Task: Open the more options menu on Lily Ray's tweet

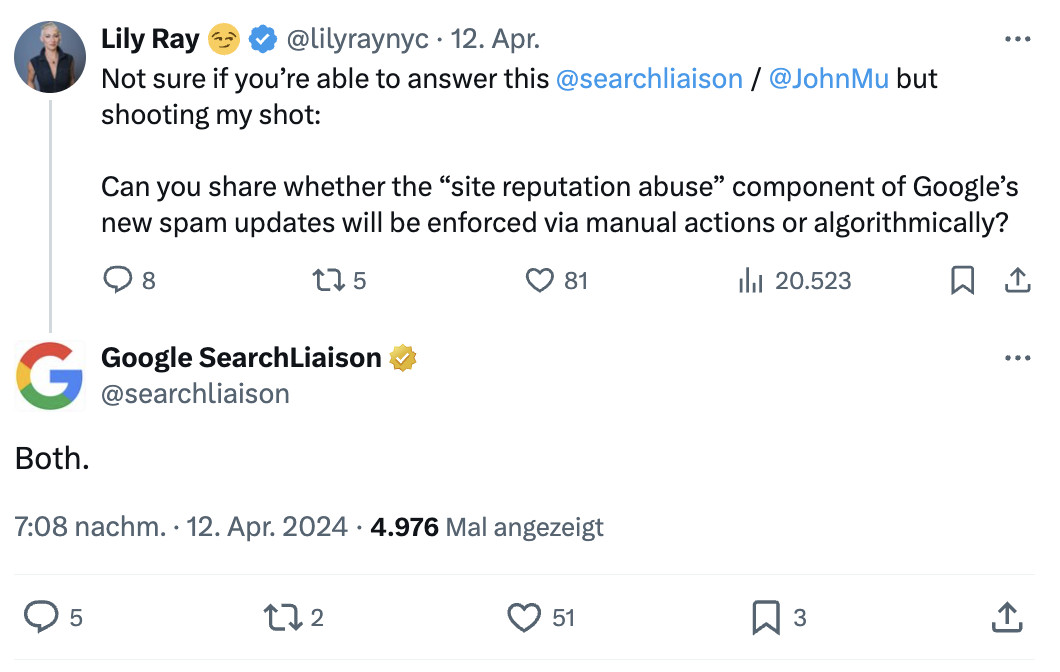Action: click(1018, 38)
